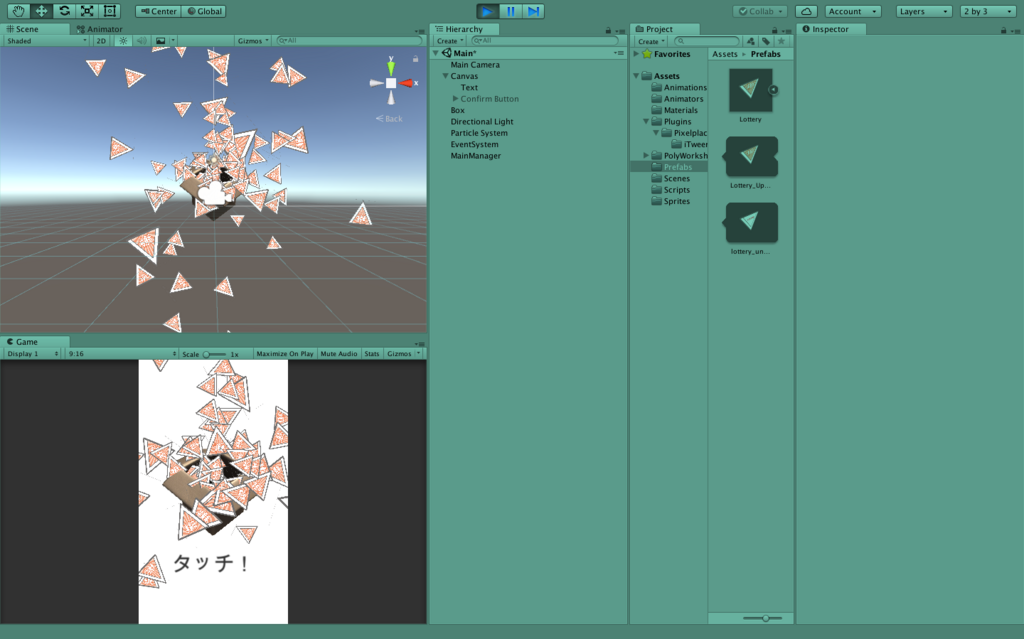1024x639 pixels.
Task: Select the Lottery_Up prefab thumbnail
Action: pyautogui.click(x=751, y=156)
